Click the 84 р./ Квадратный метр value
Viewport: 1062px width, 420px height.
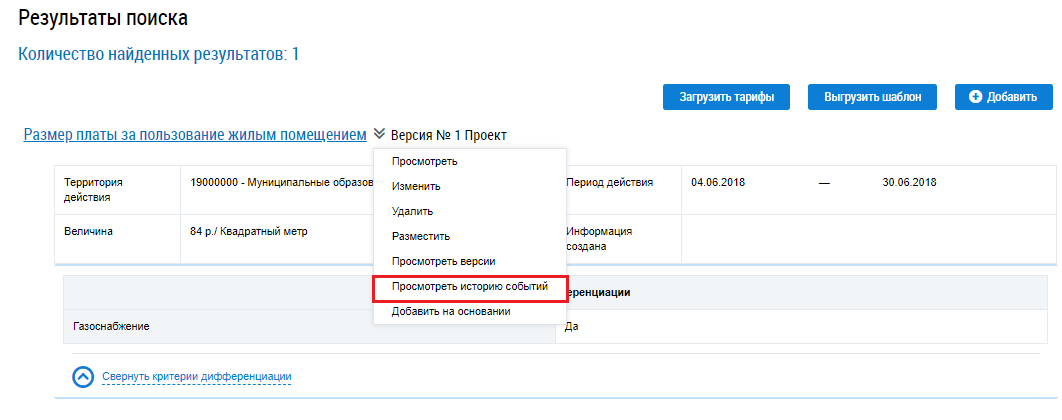pyautogui.click(x=249, y=231)
